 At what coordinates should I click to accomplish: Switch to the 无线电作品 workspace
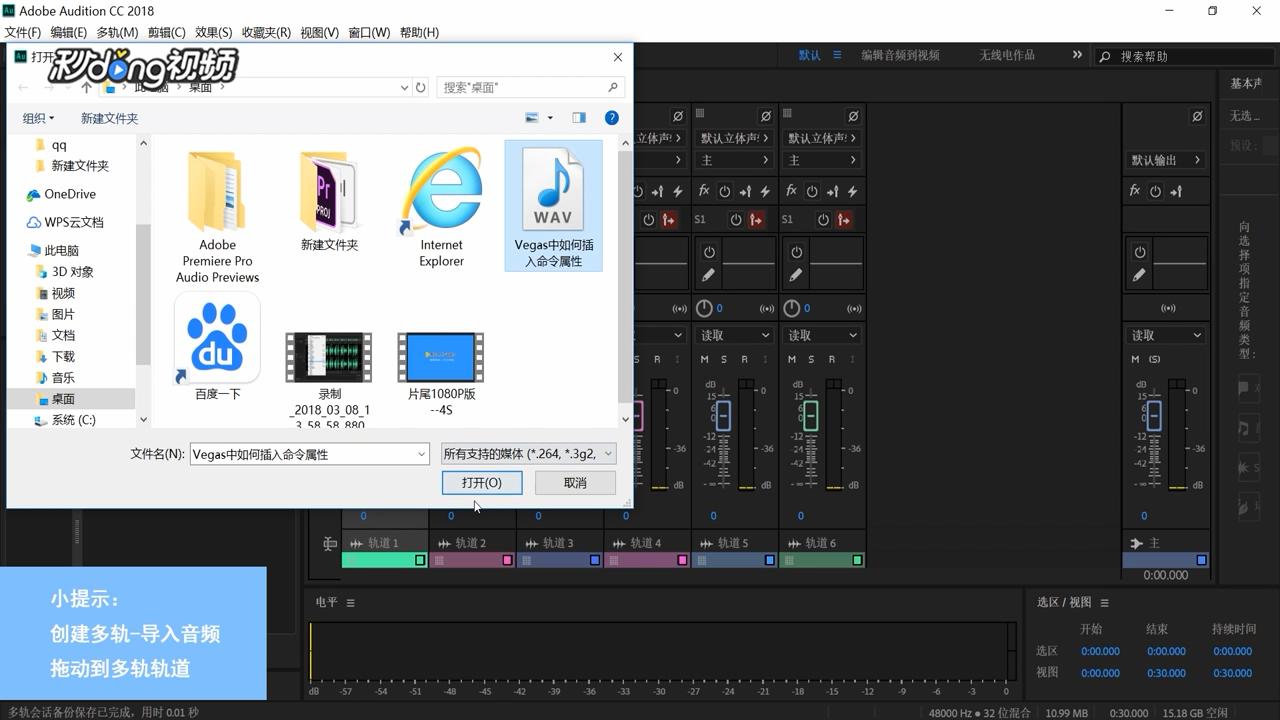tap(1007, 55)
